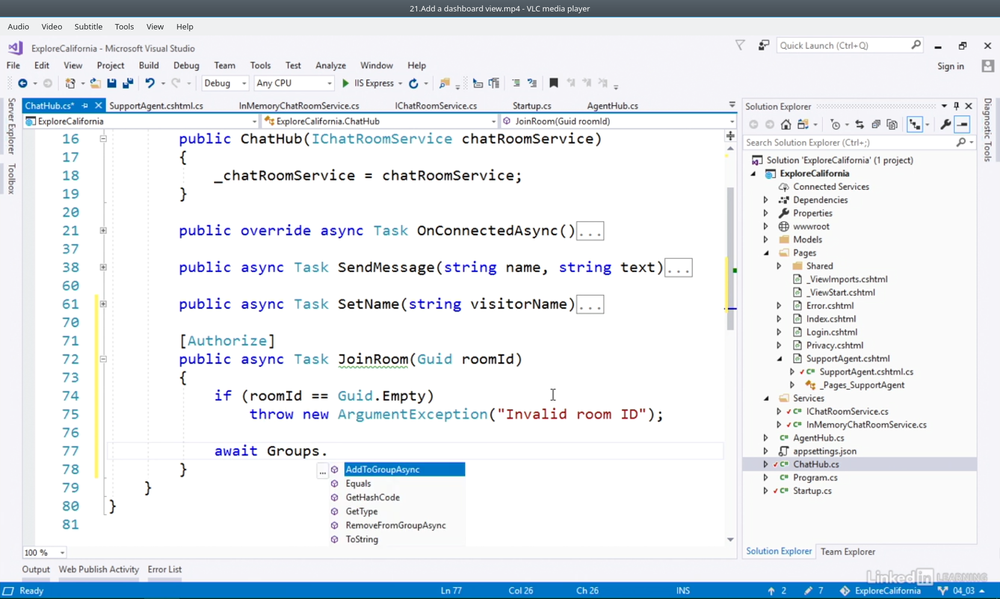Undo the last edit

tap(150, 83)
